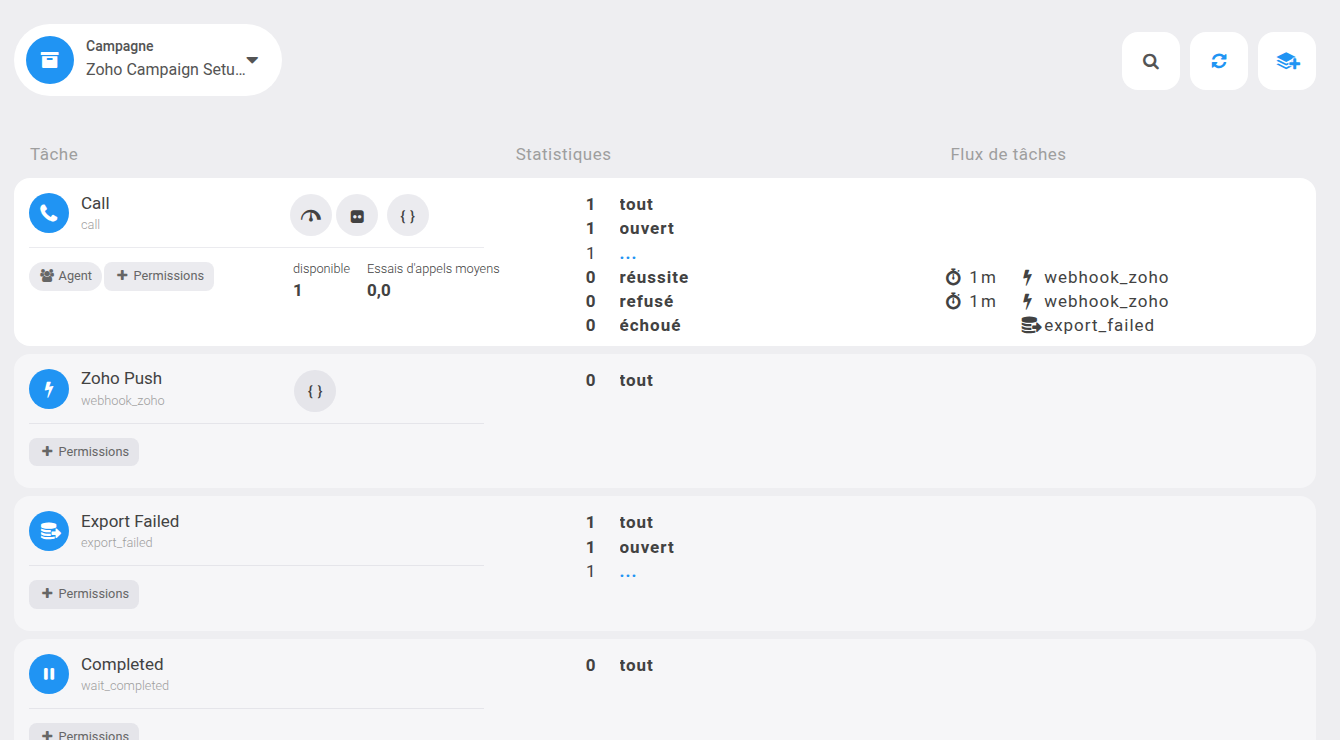This screenshot has width=1340, height=740.
Task: Click the export_failed task flow link
Action: (1099, 325)
